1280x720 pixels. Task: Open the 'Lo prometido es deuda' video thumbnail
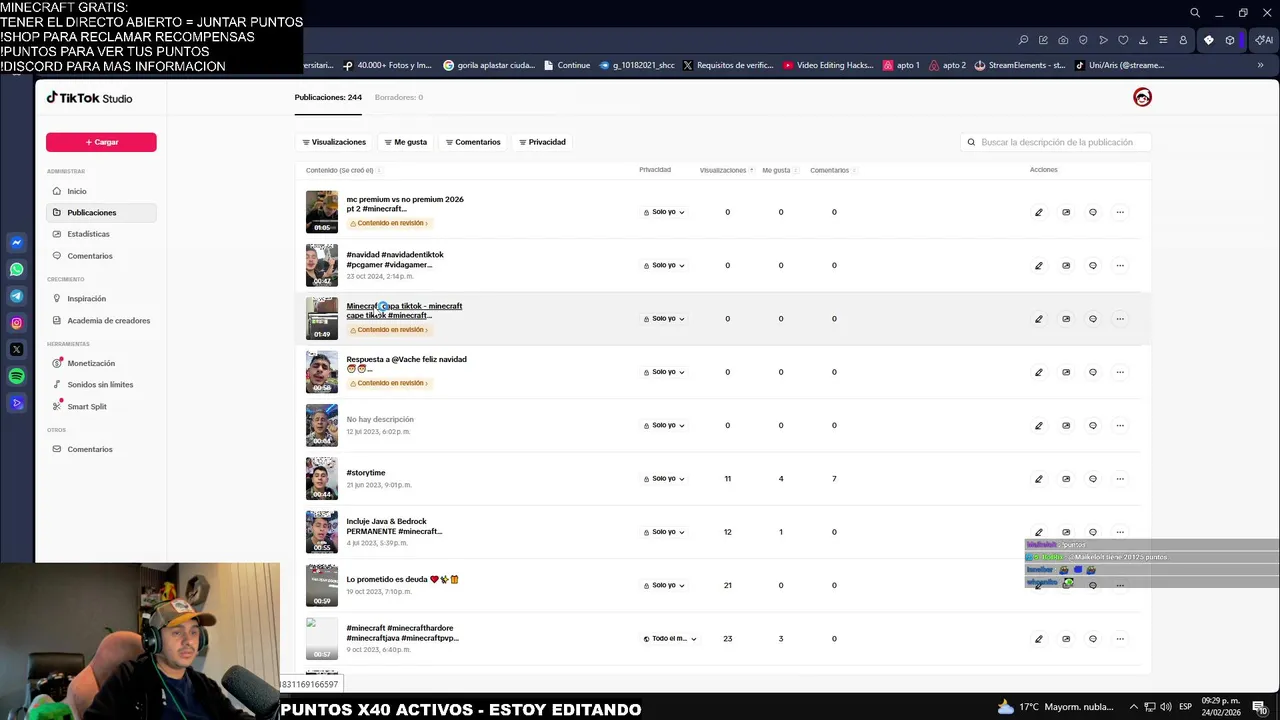coord(322,585)
